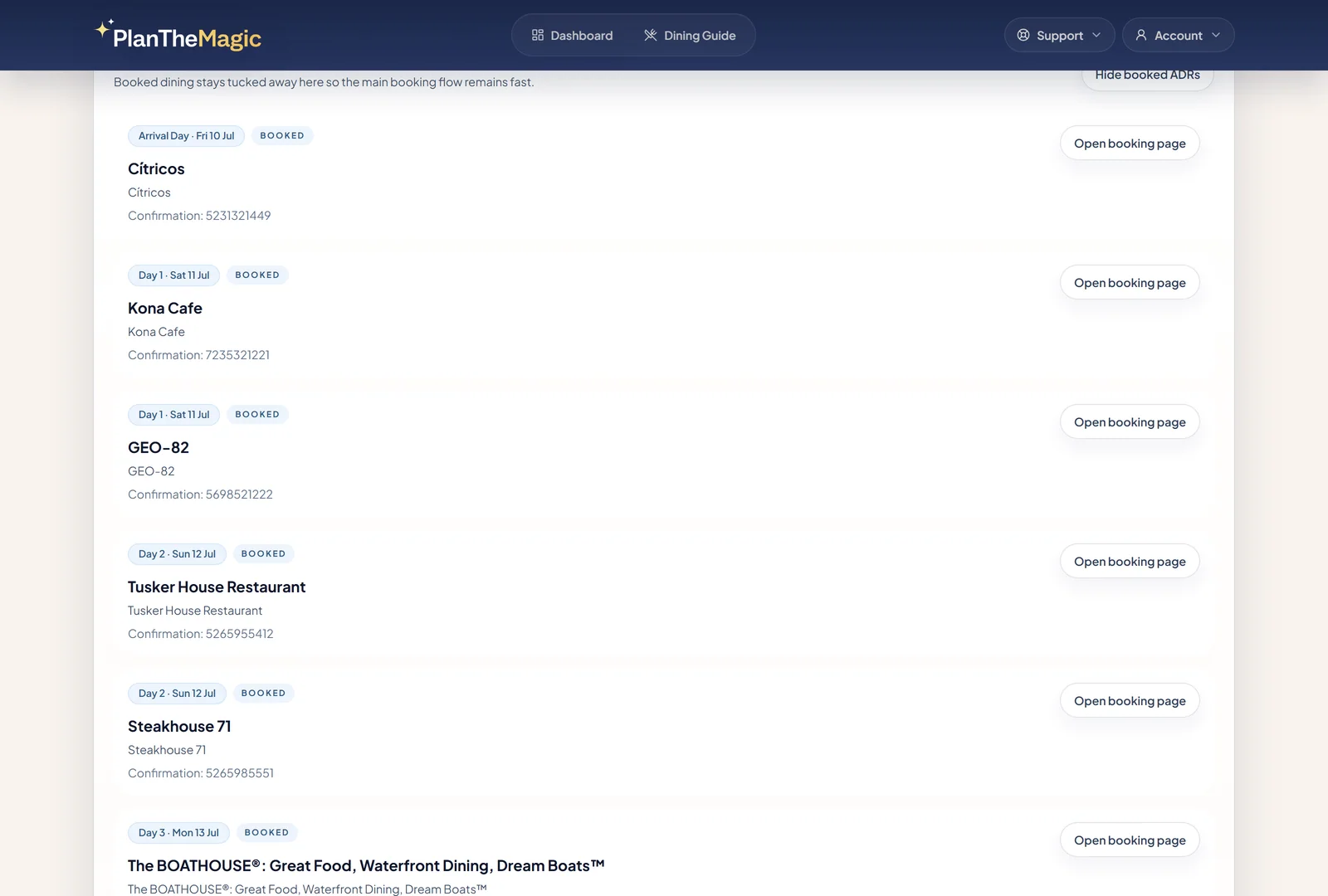Click the BOOKED badge for Cítricos
This screenshot has width=1328, height=896.
click(x=282, y=135)
